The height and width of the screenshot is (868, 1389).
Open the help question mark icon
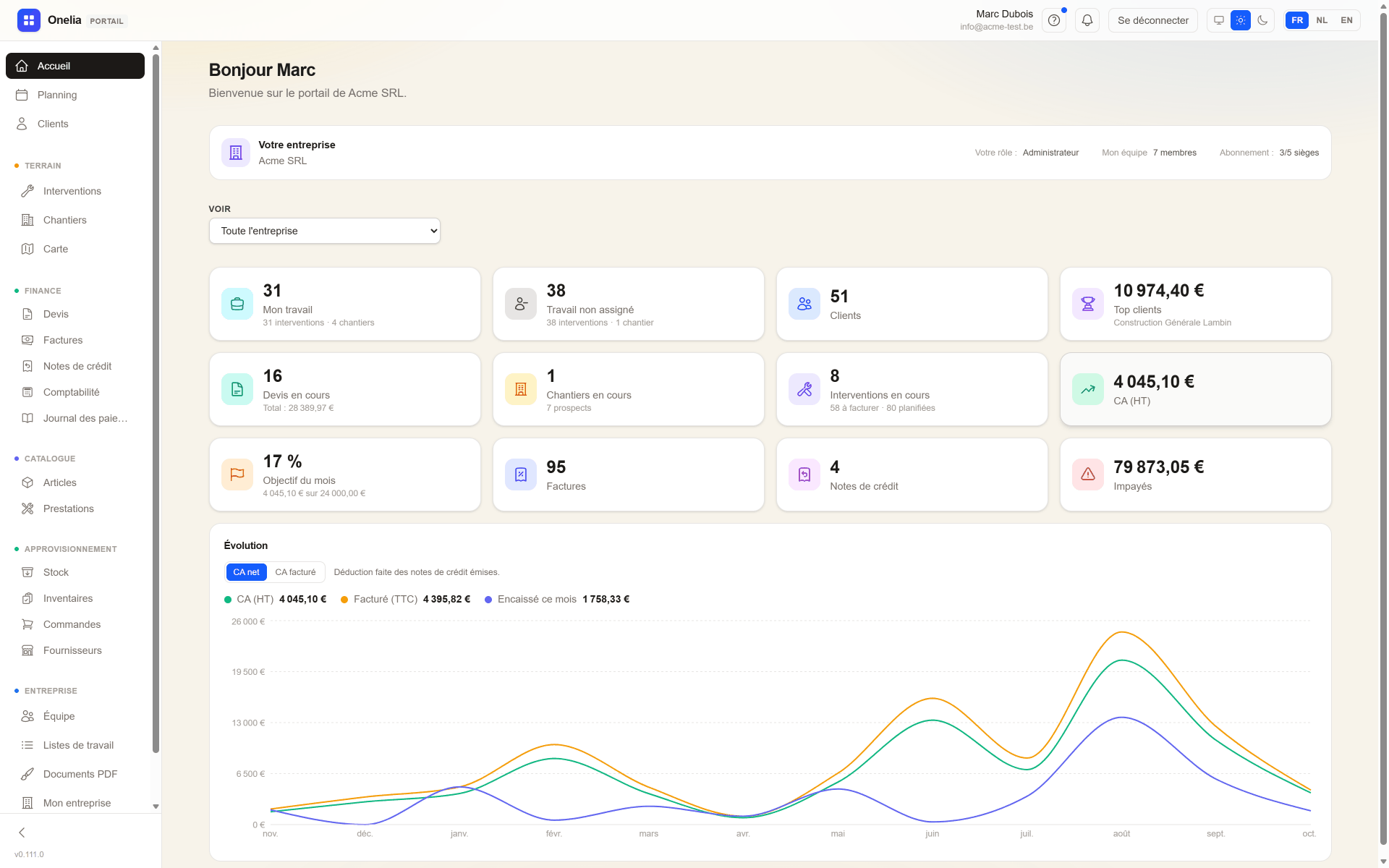(1054, 20)
